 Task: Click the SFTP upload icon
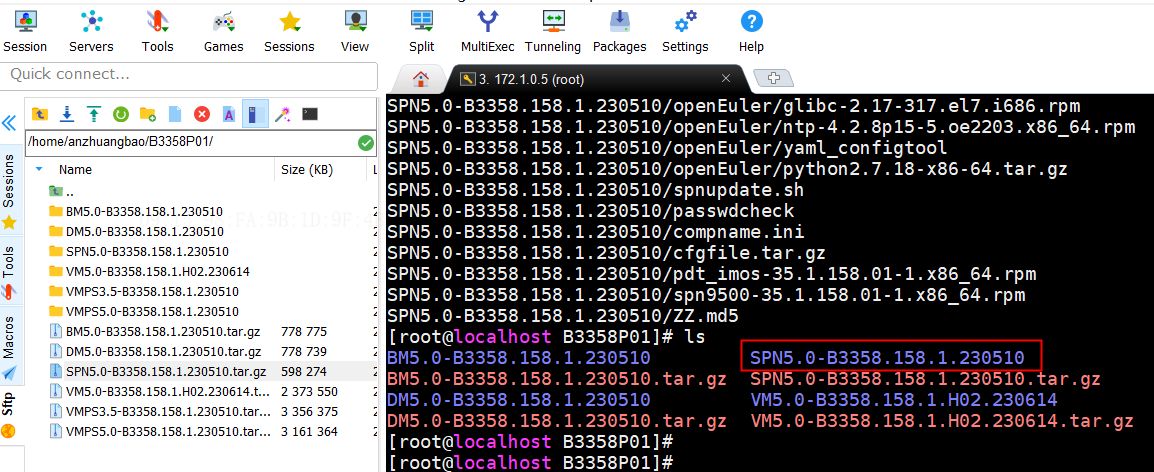[93, 114]
